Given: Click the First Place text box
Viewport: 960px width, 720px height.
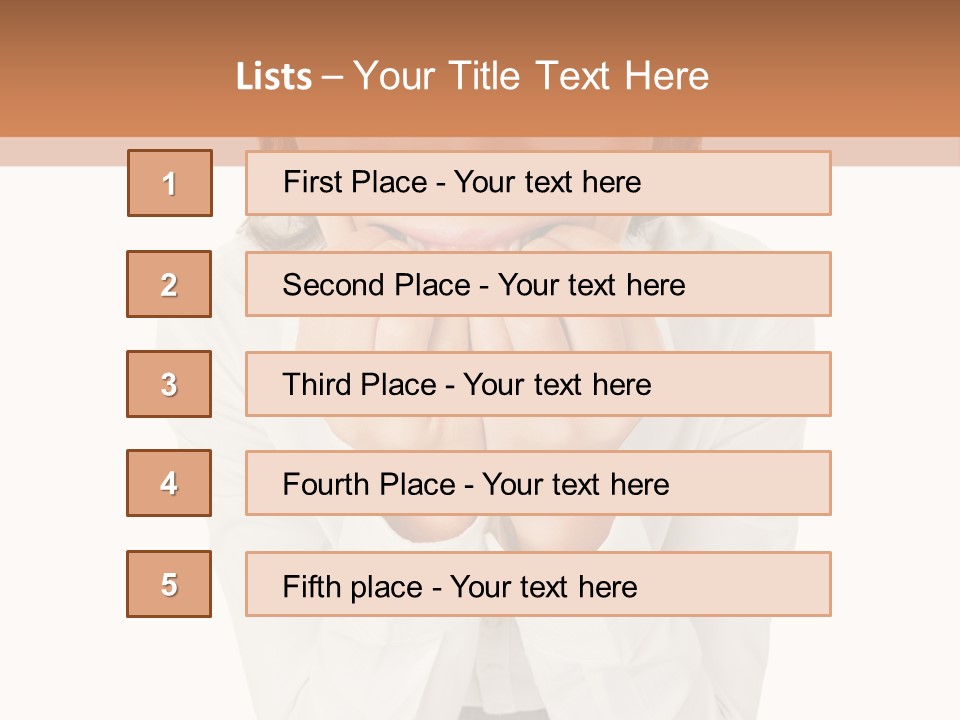Looking at the screenshot, I should [538, 183].
